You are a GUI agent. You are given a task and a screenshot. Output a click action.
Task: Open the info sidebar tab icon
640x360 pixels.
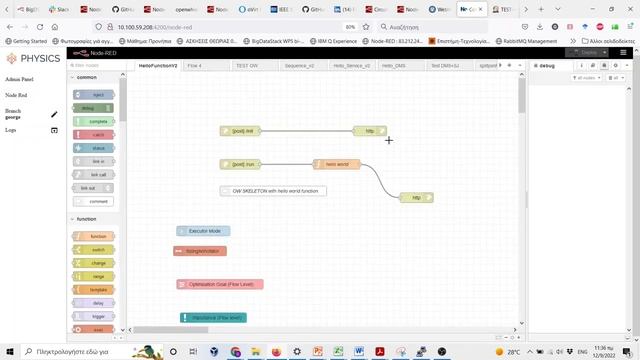pos(581,65)
